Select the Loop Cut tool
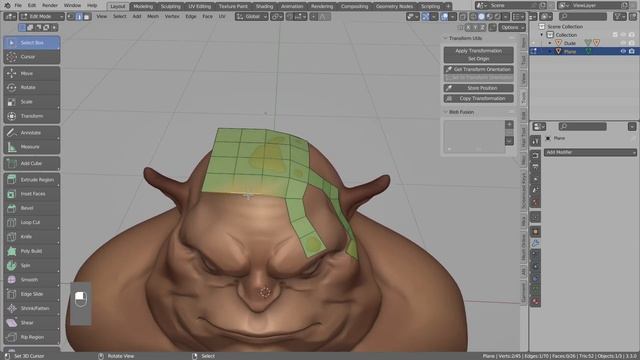 point(31,222)
